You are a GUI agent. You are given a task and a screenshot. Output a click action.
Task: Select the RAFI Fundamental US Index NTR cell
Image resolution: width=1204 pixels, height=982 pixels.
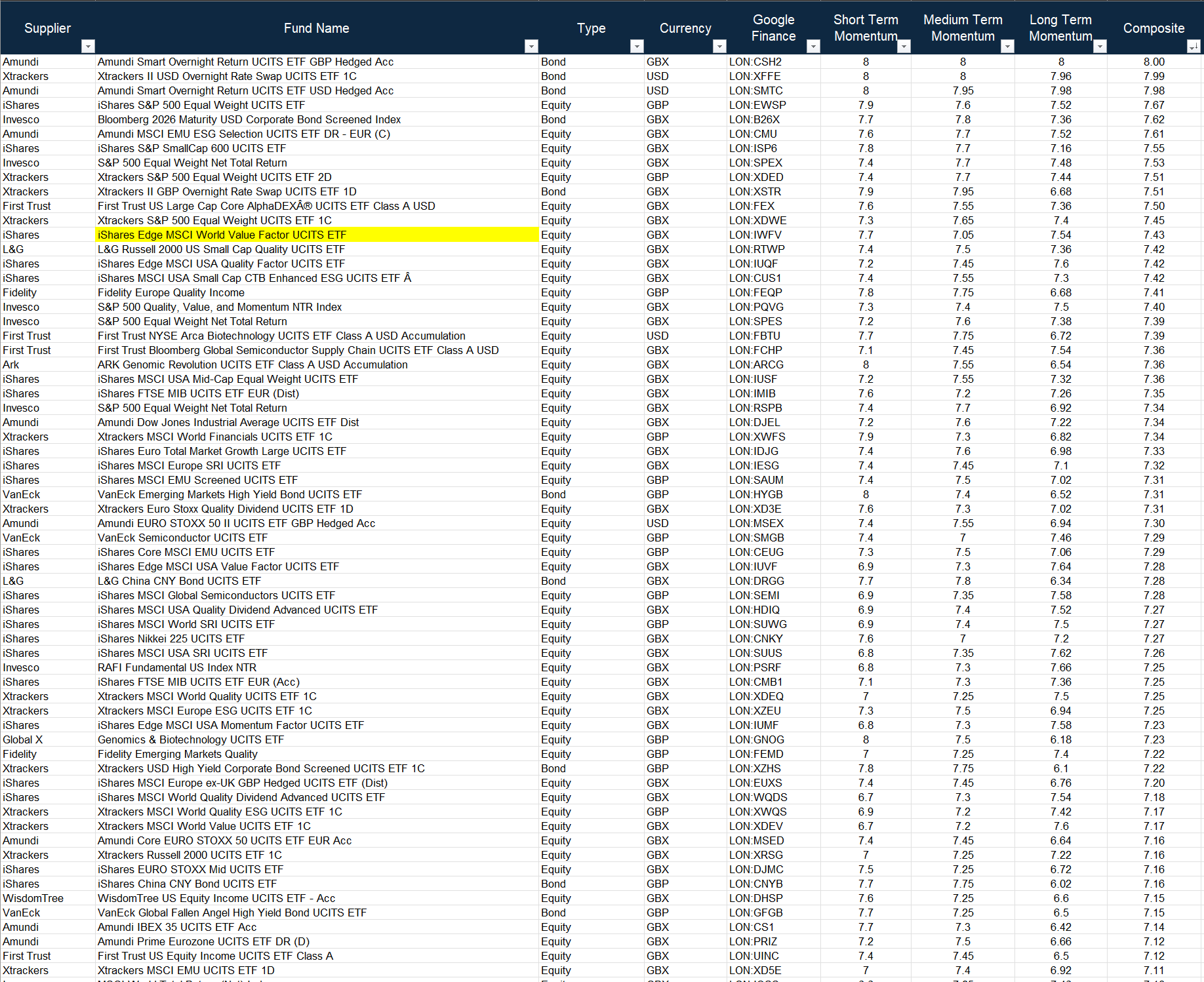317,667
